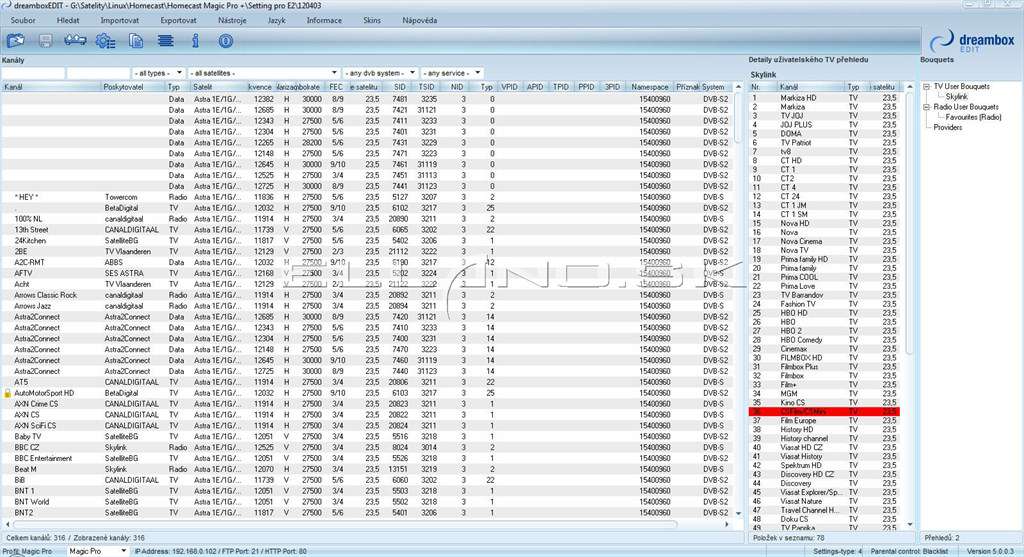Collapse the TV User Bouquets tree node
The height and width of the screenshot is (557, 1024).
[x=927, y=86]
